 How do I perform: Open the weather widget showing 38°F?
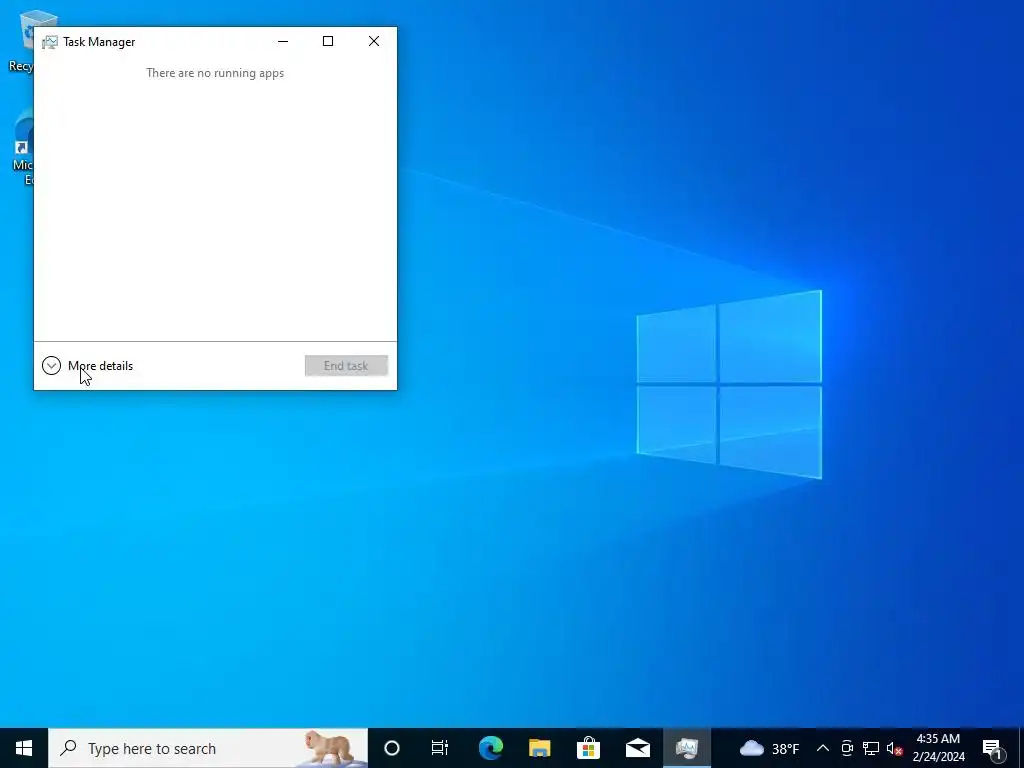click(x=769, y=748)
